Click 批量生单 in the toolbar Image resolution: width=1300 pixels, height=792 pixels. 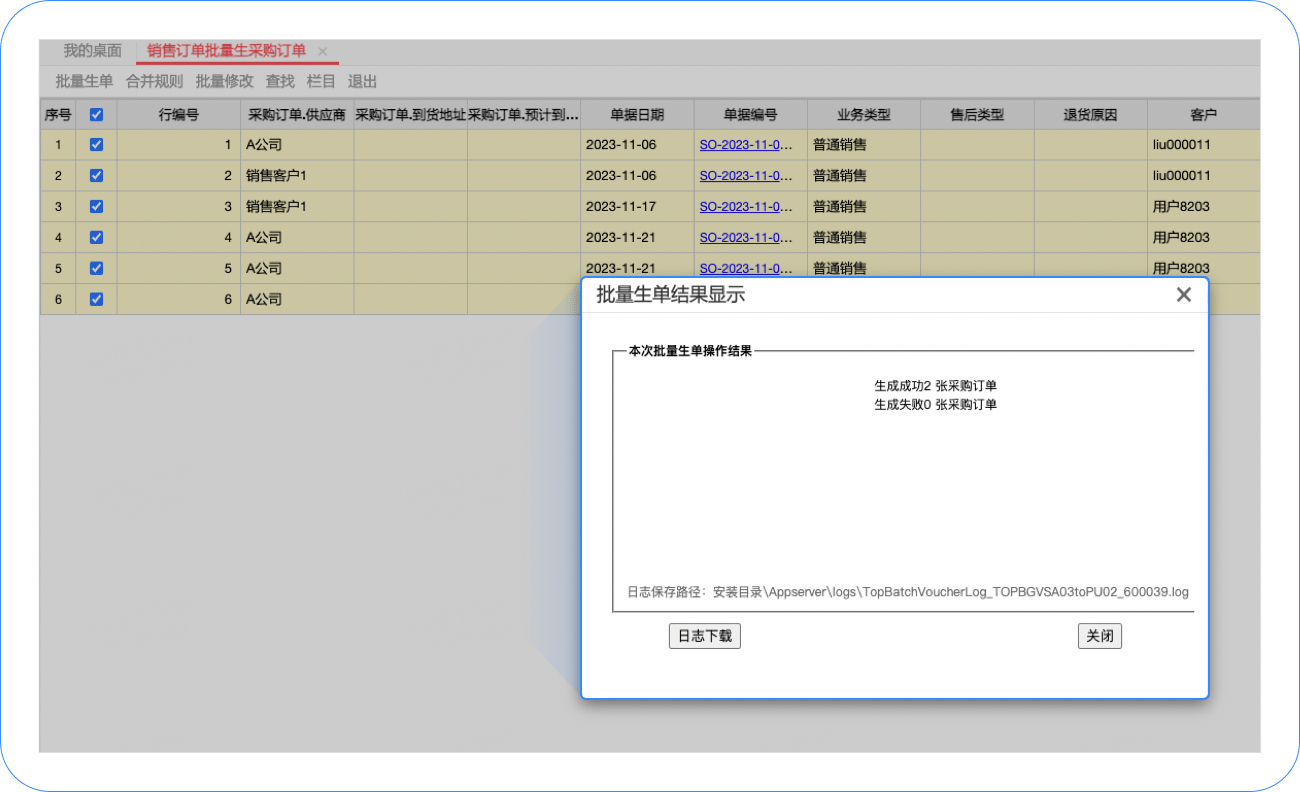point(85,81)
